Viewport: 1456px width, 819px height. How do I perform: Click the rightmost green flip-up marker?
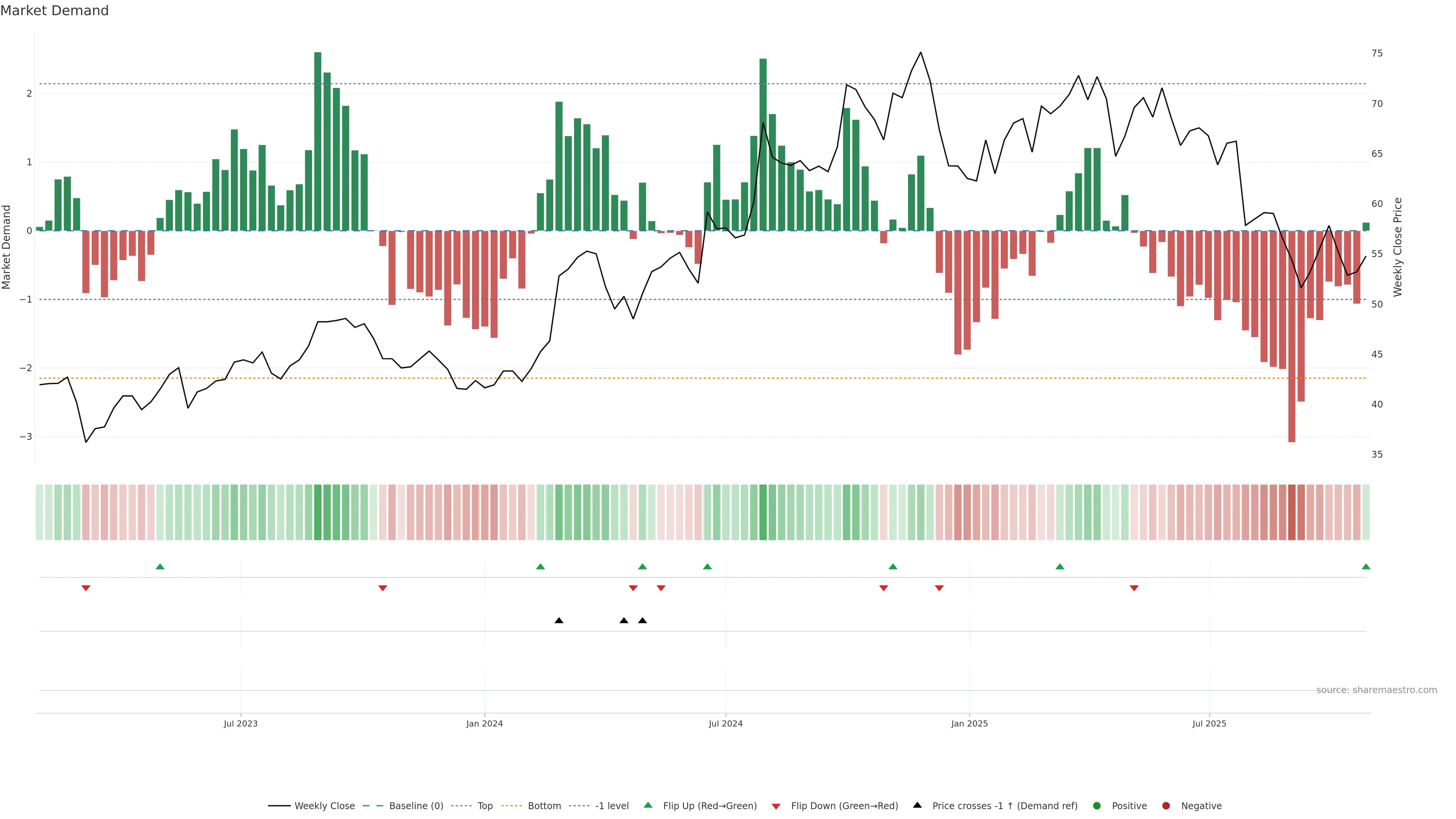tap(1365, 566)
